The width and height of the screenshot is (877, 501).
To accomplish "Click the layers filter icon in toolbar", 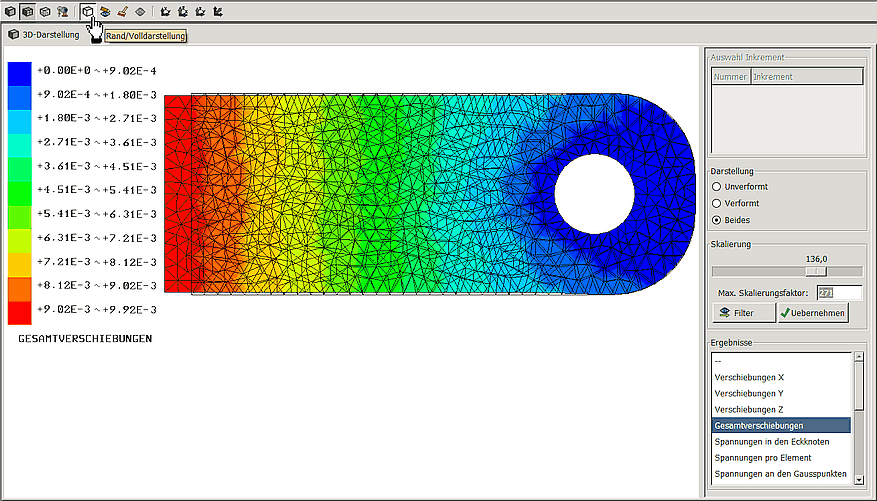I will pos(105,12).
